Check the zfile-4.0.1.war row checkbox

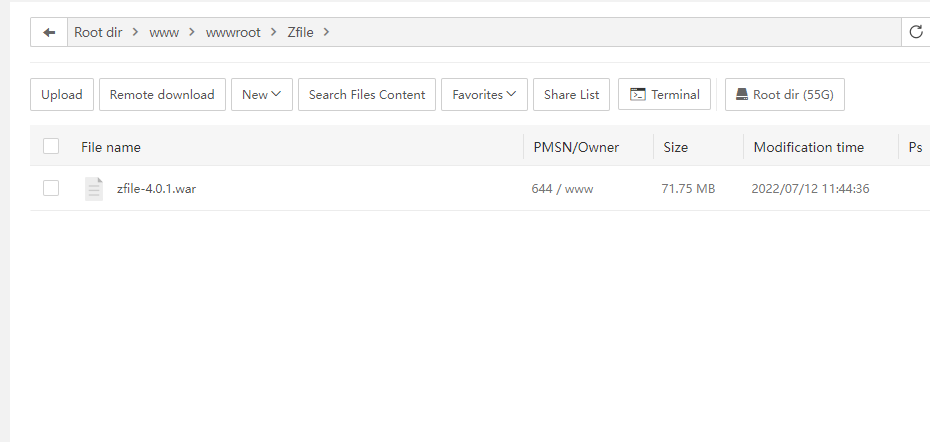coord(51,188)
